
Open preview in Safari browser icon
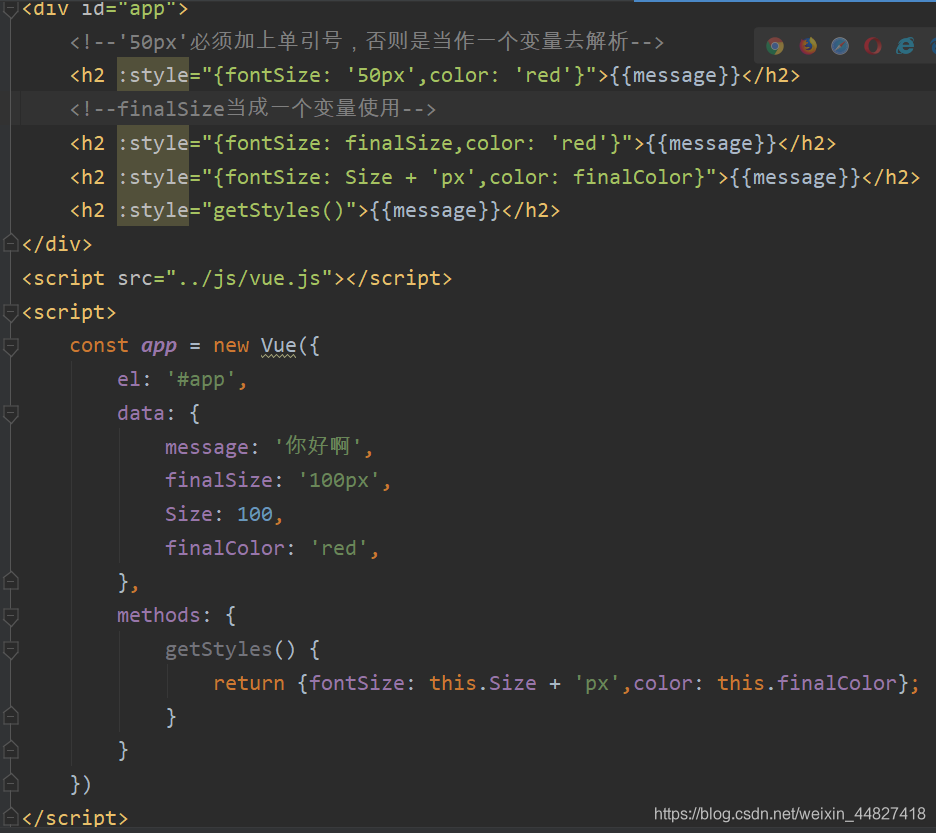coord(840,46)
